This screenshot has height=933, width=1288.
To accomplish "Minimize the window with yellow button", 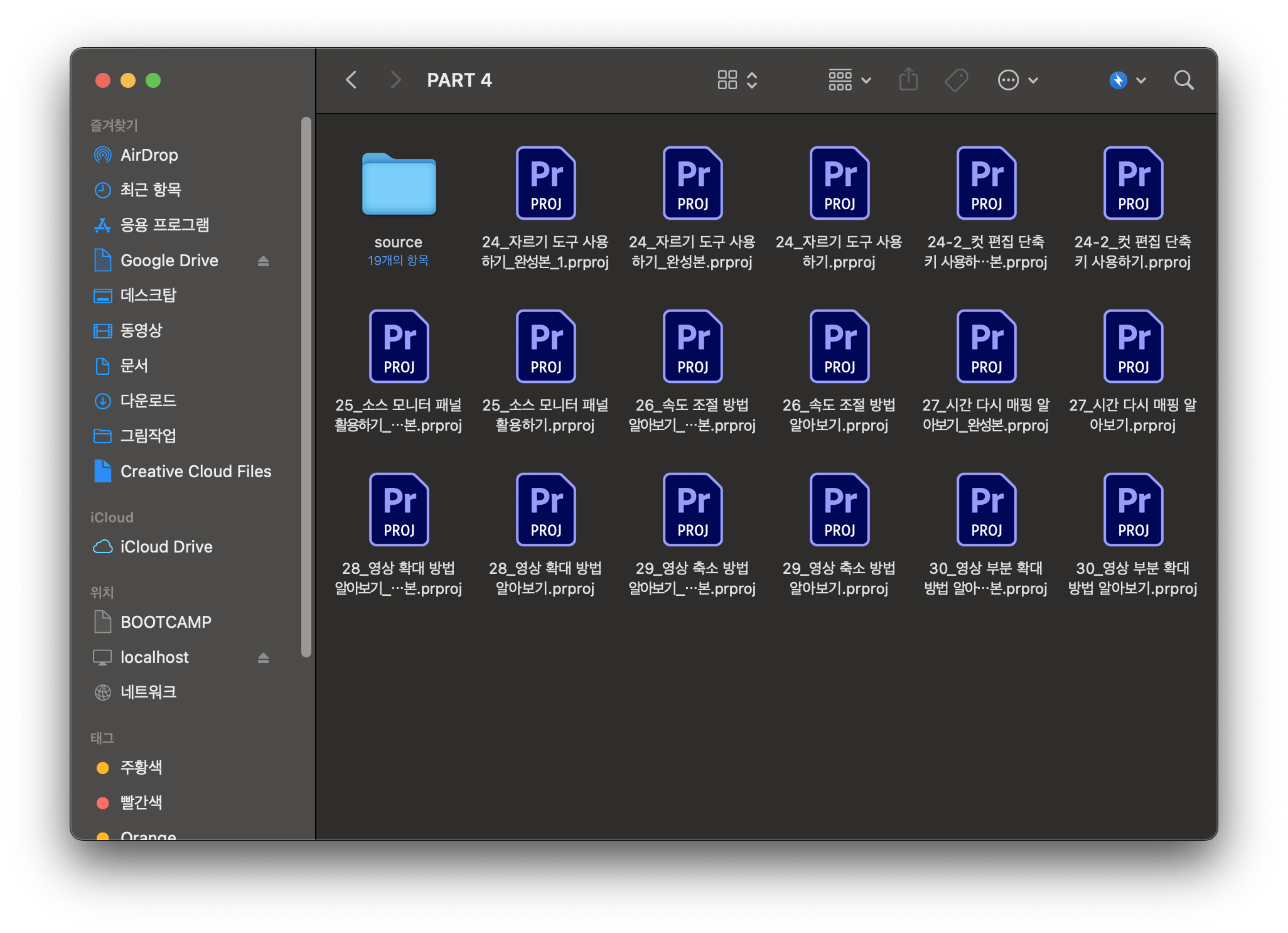I will pos(128,80).
